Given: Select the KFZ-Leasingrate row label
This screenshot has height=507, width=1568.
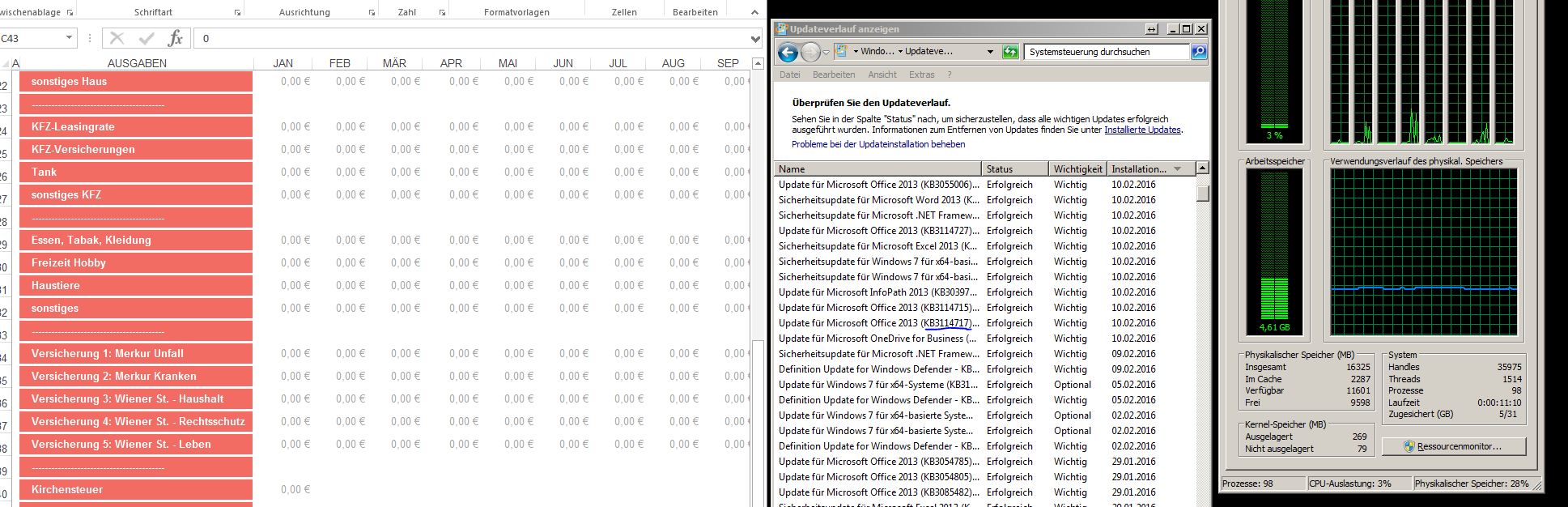Looking at the screenshot, I should tap(136, 126).
